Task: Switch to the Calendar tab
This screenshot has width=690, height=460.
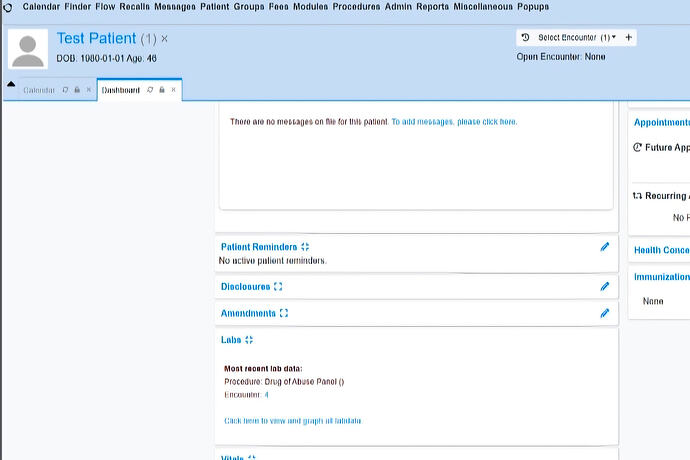Action: click(39, 90)
